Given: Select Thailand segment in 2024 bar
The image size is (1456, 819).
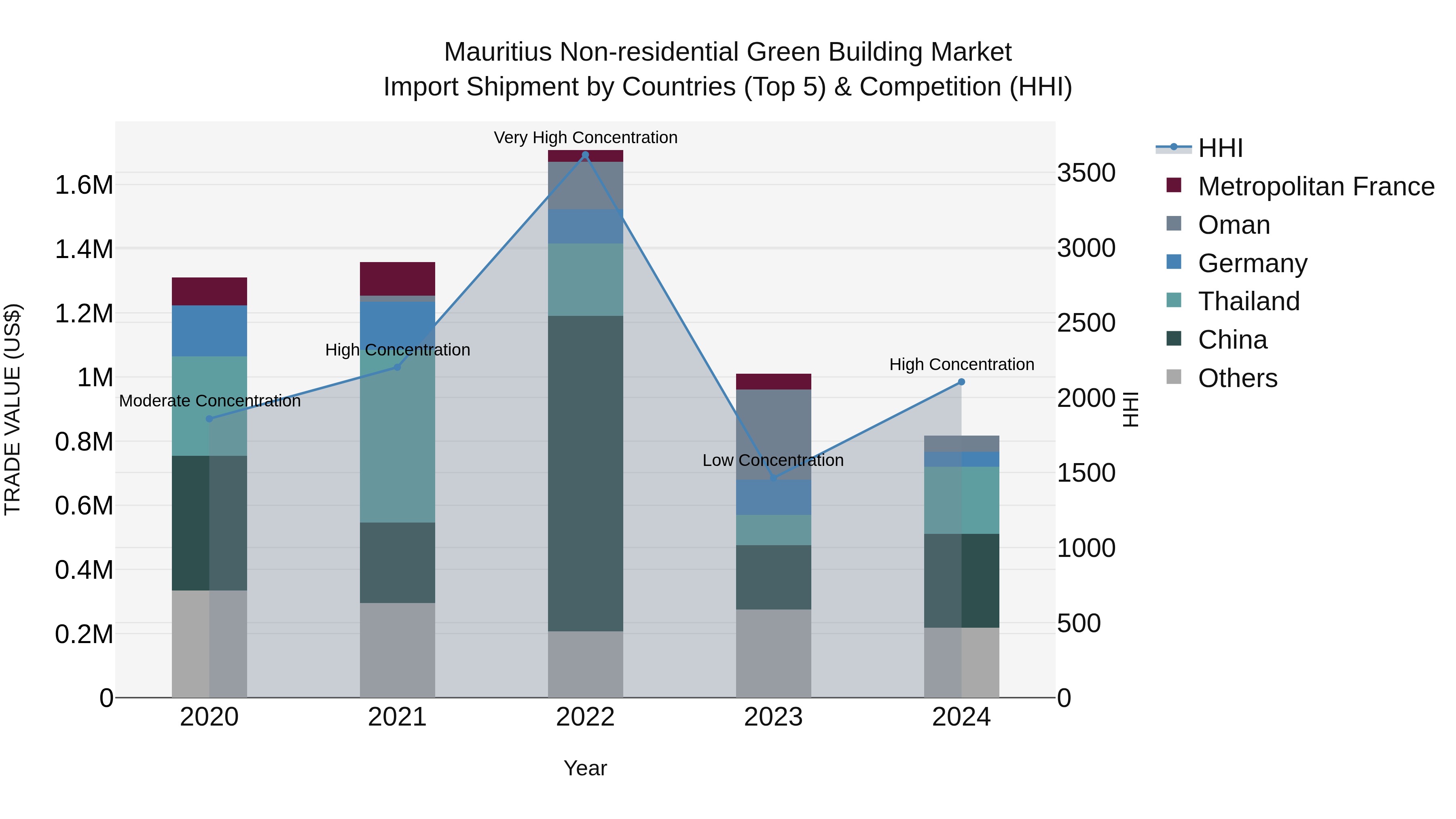Looking at the screenshot, I should click(x=961, y=500).
